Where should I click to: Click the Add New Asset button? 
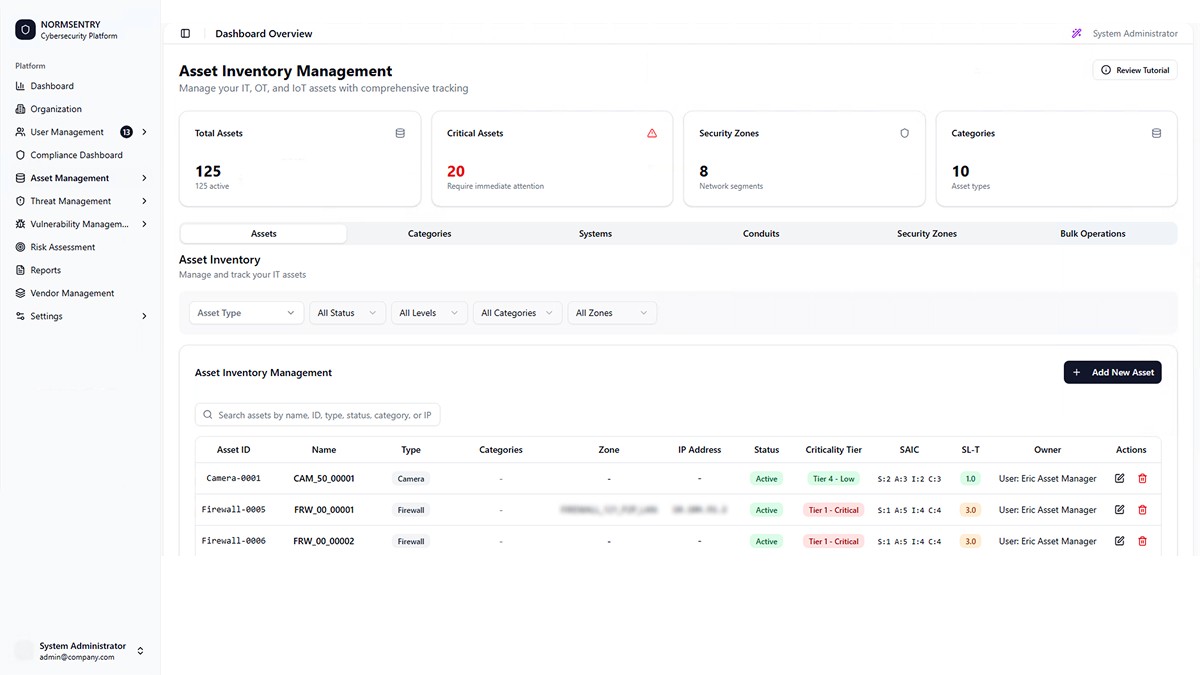point(1112,372)
